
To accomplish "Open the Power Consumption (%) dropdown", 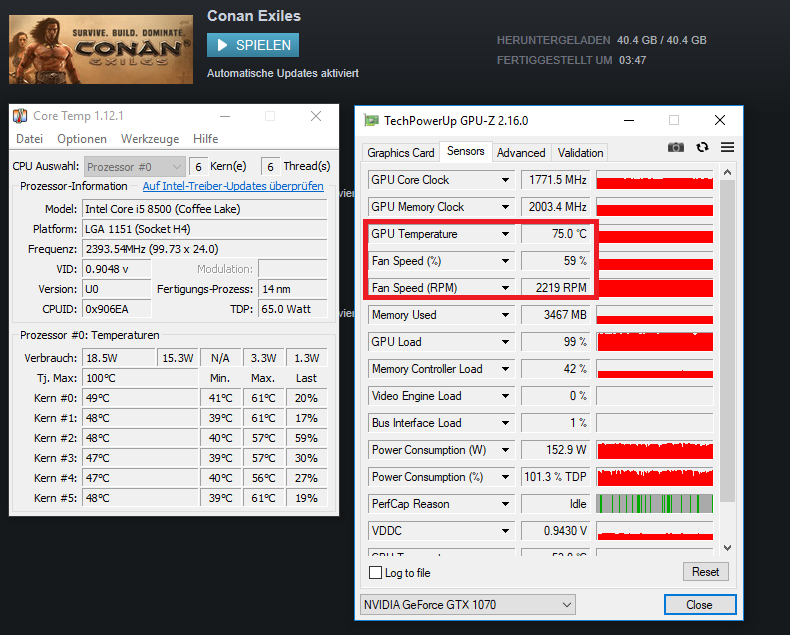I will 505,477.
